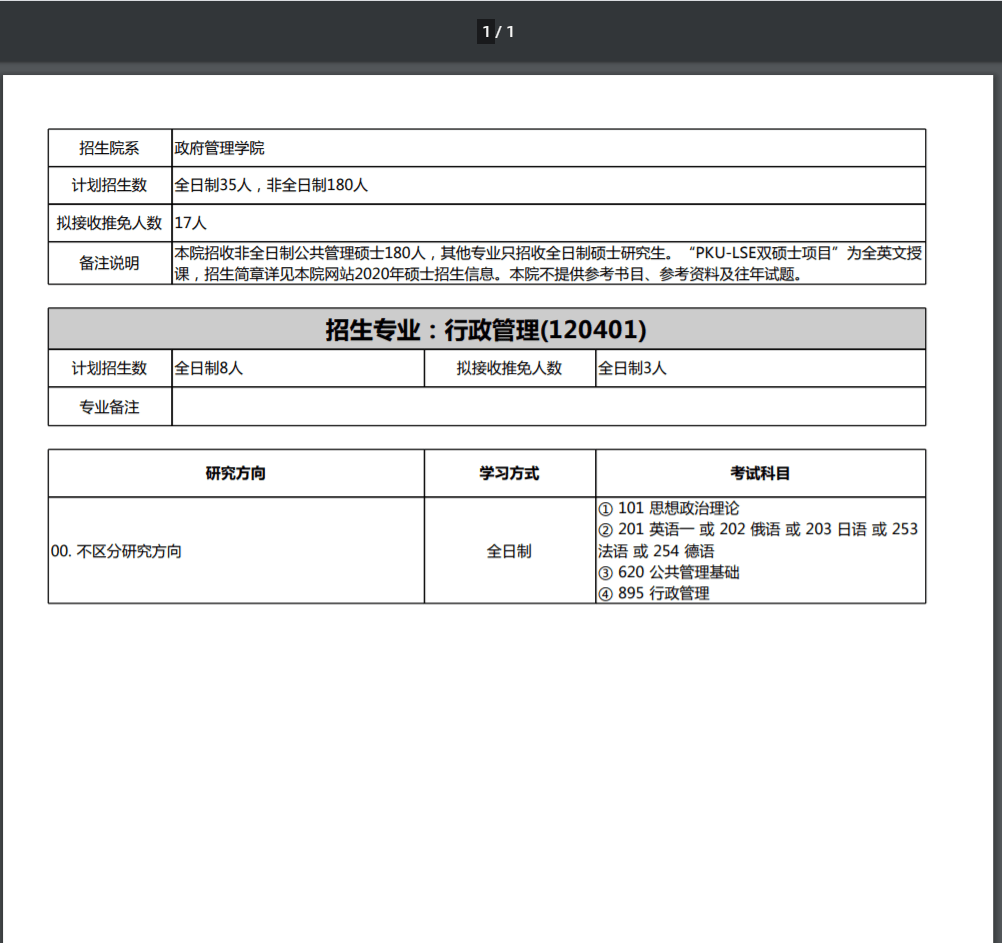This screenshot has width=1002, height=943.
Task: Click the 学习方式 column header
Action: pos(509,473)
